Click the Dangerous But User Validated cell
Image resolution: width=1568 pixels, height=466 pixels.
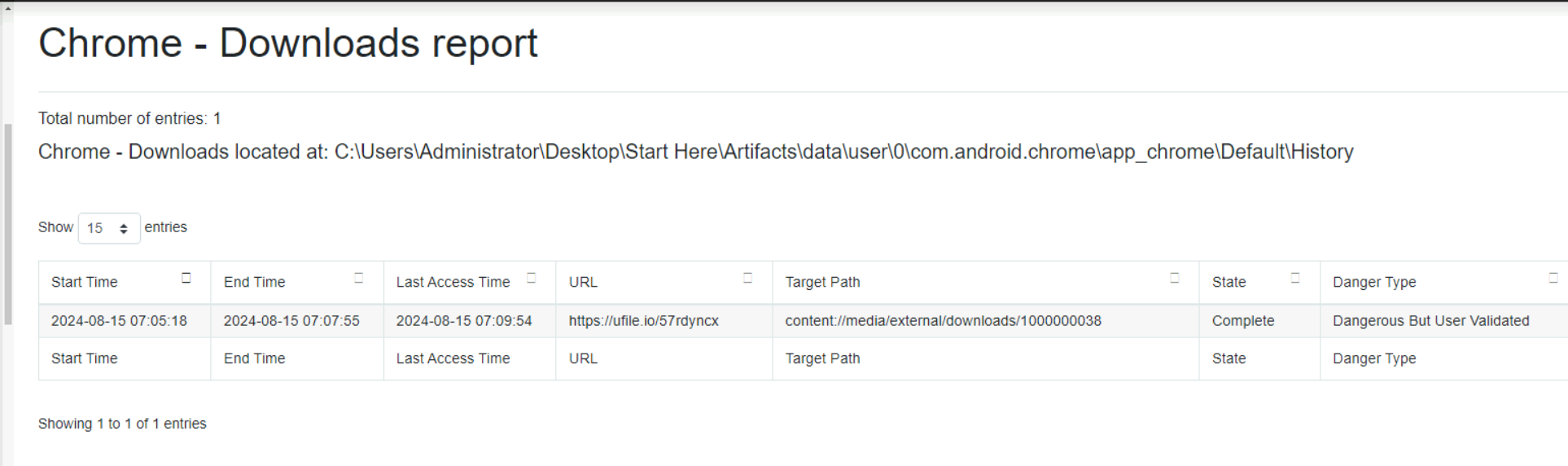pyautogui.click(x=1430, y=321)
